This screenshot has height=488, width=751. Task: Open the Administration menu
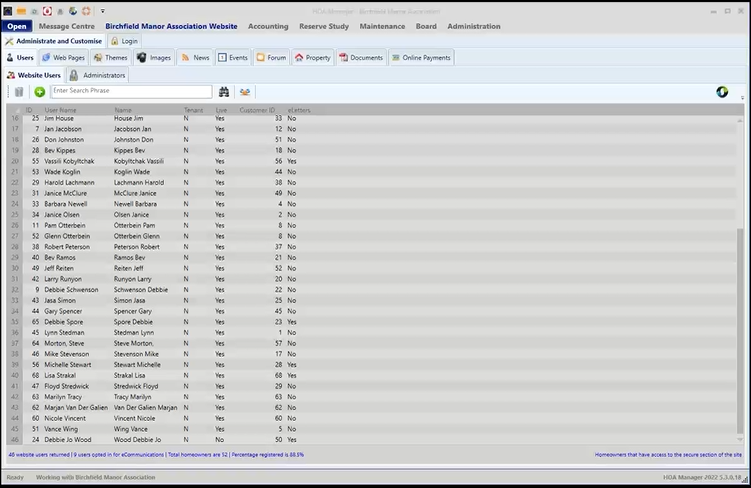point(474,26)
